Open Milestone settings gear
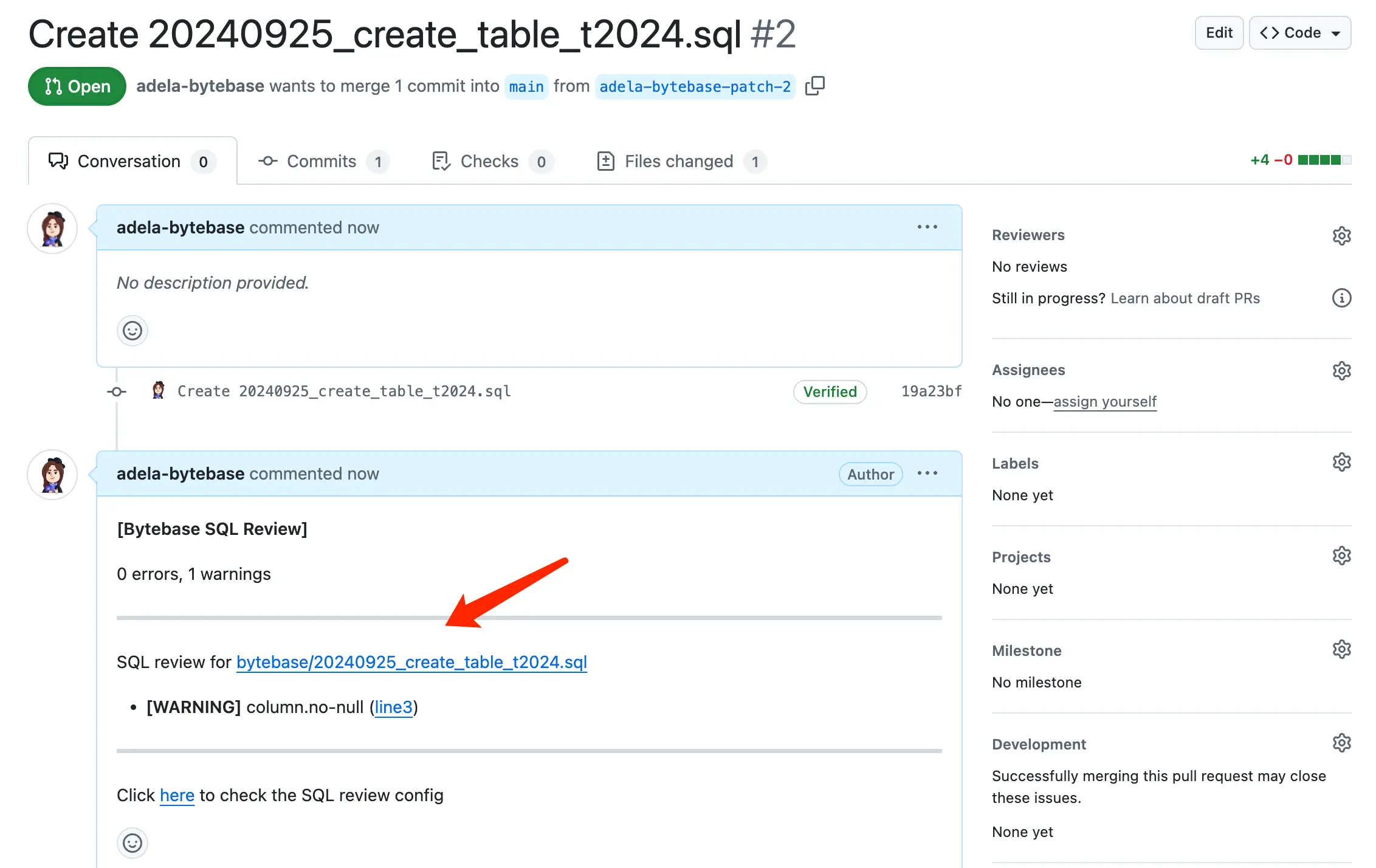Image resolution: width=1376 pixels, height=868 pixels. click(x=1341, y=649)
